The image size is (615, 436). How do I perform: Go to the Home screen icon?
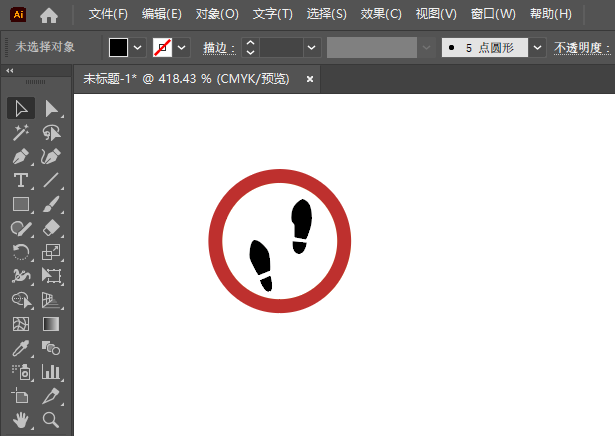pyautogui.click(x=49, y=15)
